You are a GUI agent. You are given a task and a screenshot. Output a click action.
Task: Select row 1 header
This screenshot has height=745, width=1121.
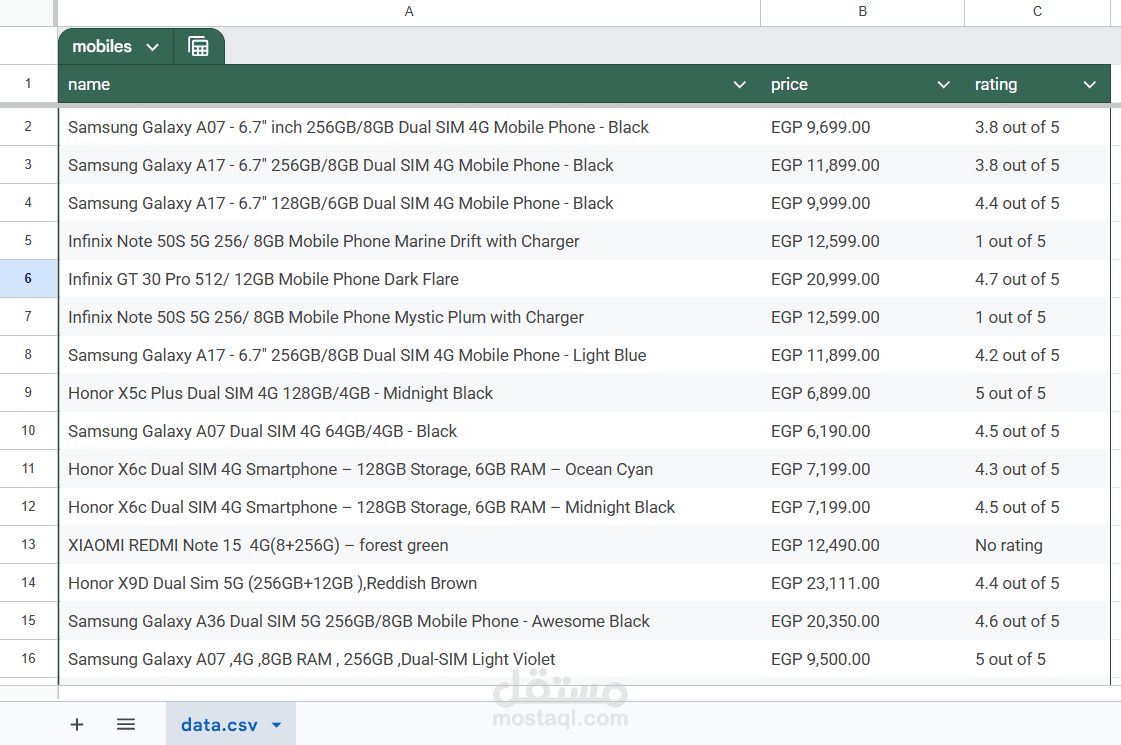[x=28, y=84]
